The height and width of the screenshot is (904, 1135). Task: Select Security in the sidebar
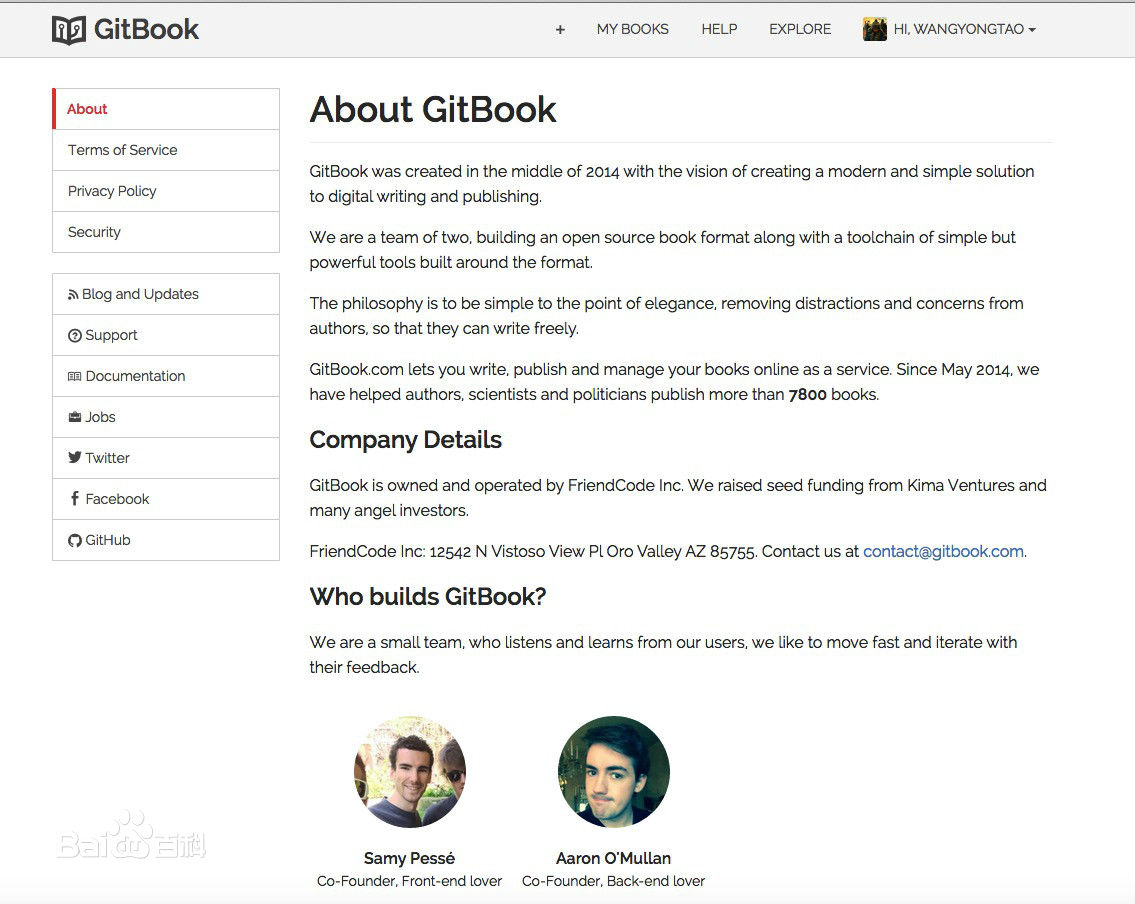[166, 232]
